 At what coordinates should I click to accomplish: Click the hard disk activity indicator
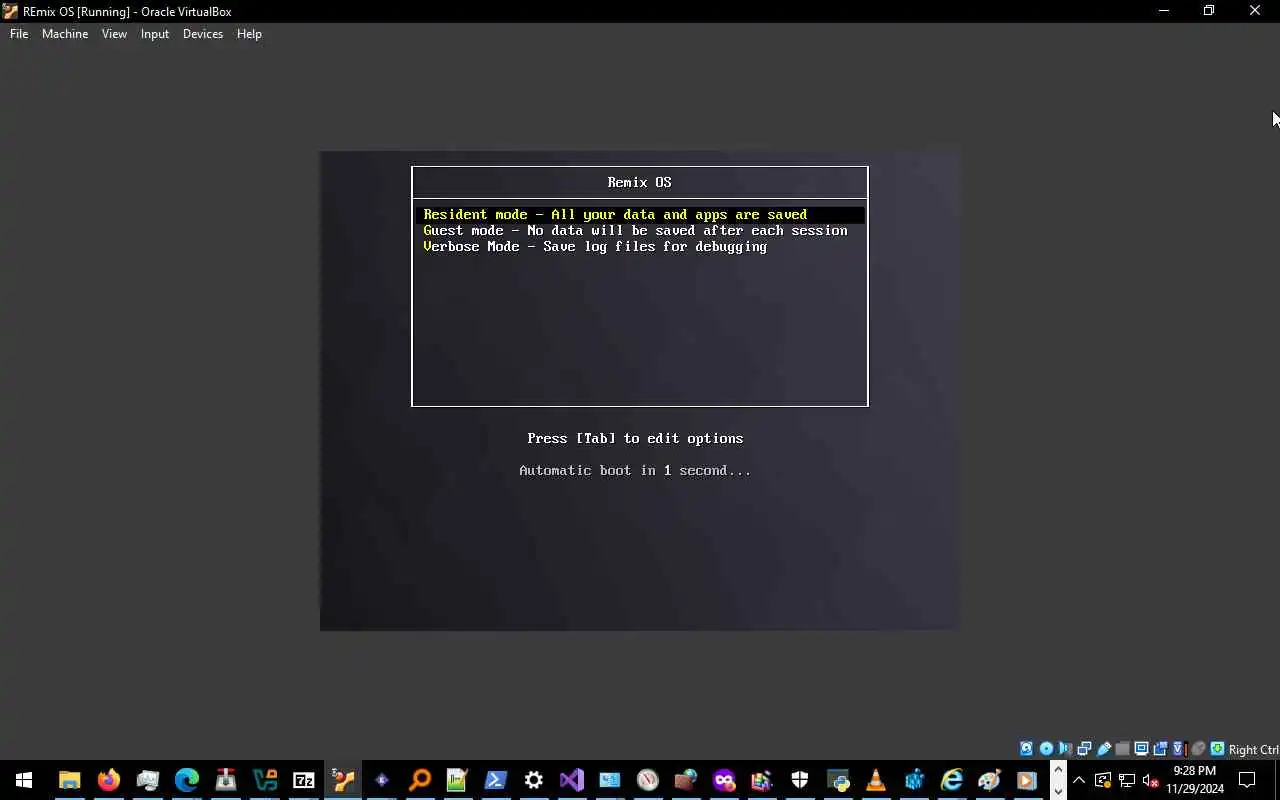coord(1026,749)
